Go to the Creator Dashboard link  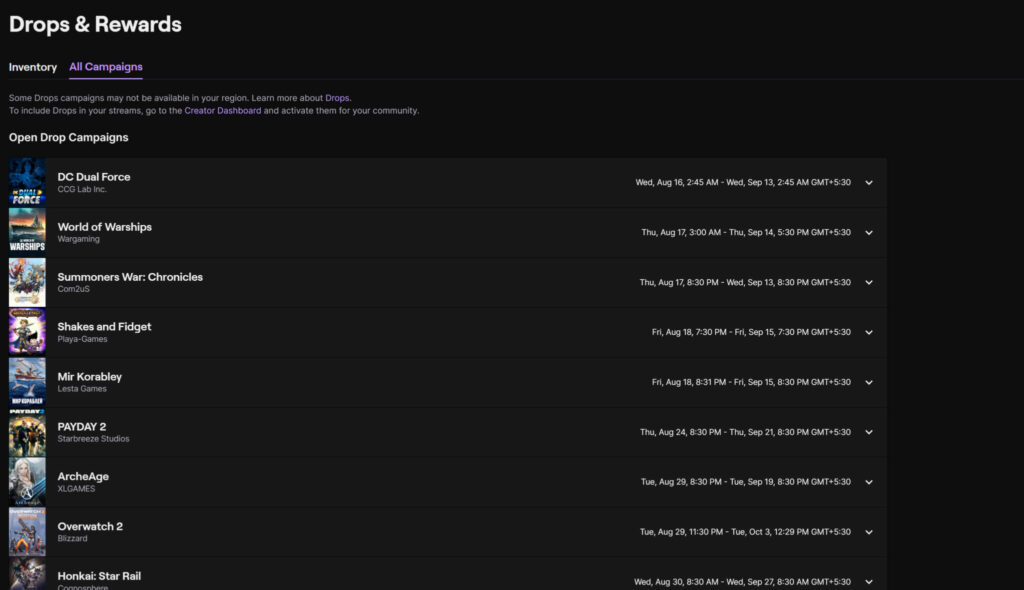[223, 111]
